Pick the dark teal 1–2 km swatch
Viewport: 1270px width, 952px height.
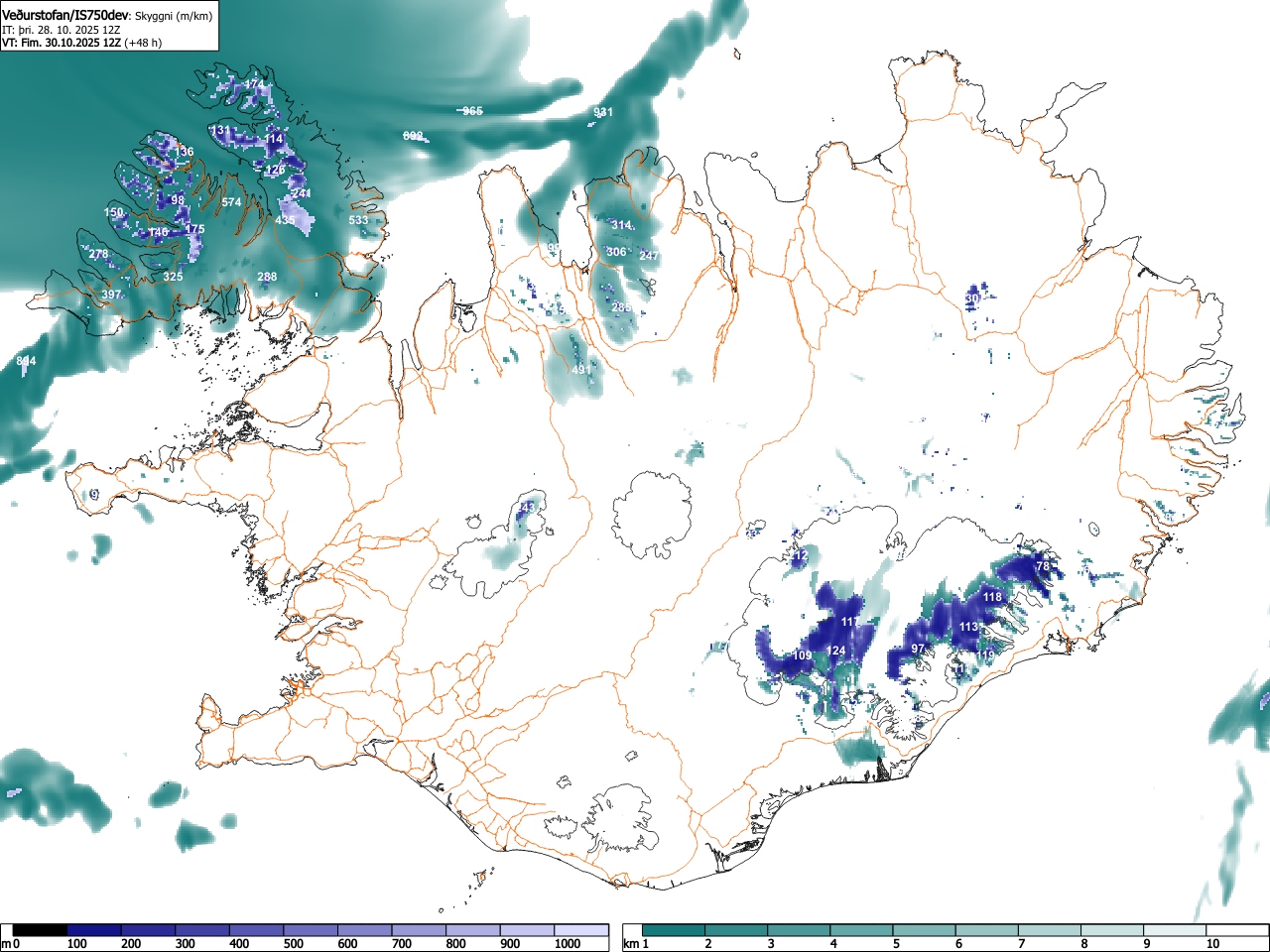tap(674, 930)
